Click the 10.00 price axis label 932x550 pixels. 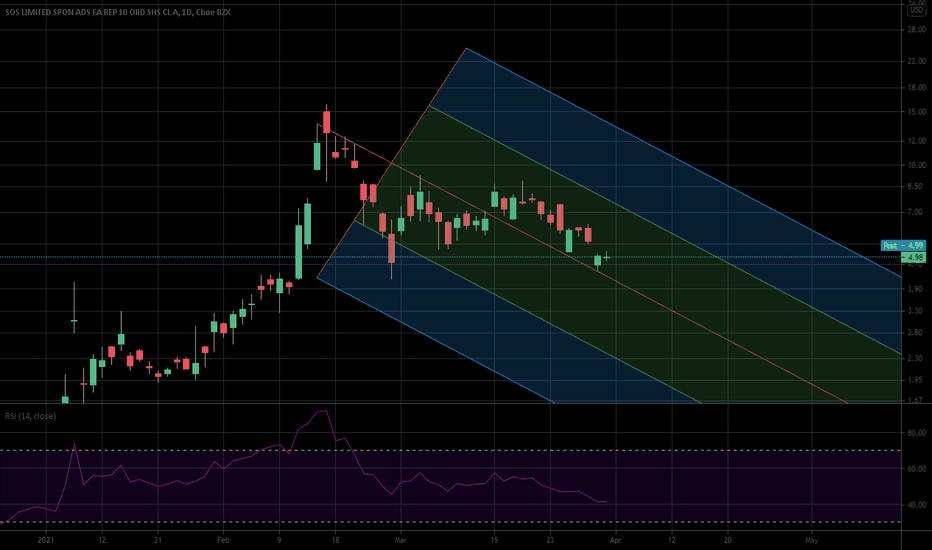tap(917, 165)
